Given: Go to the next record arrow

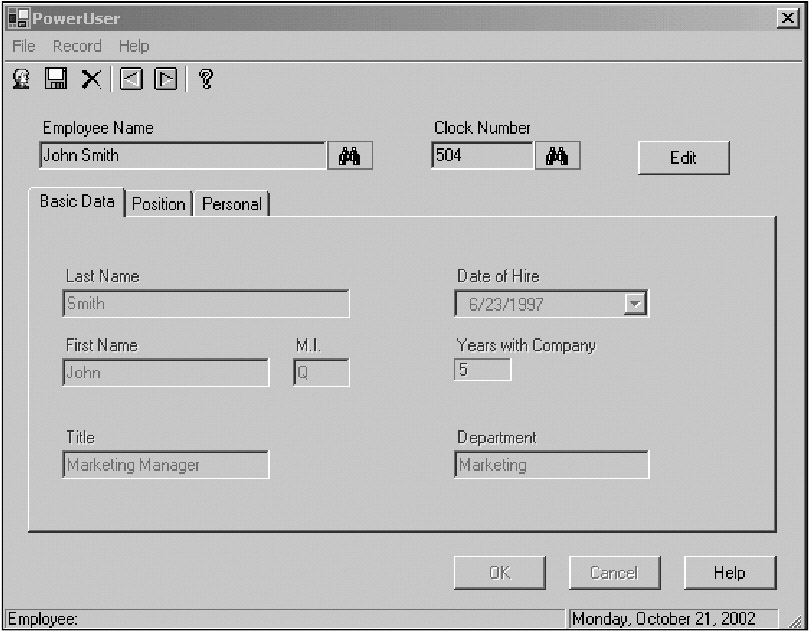Looking at the screenshot, I should 165,79.
